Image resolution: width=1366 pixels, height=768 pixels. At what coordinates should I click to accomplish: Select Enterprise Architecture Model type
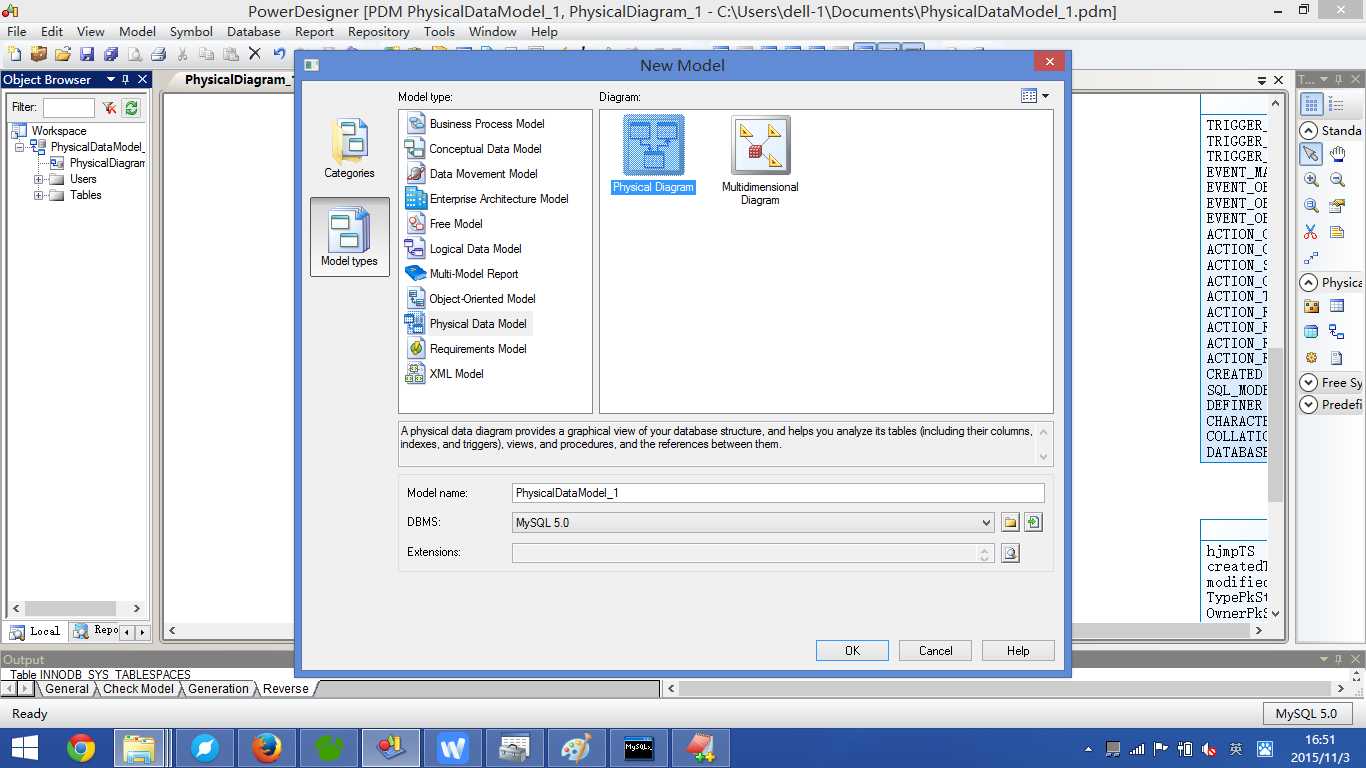click(487, 199)
